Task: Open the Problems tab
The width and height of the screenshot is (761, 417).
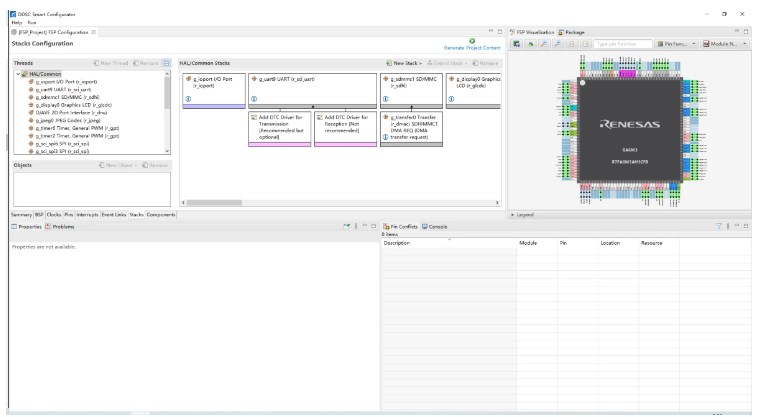Action: (x=60, y=227)
